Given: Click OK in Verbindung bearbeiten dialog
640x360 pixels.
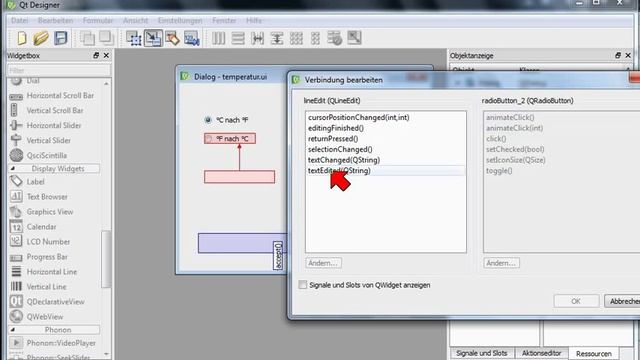Looking at the screenshot, I should tap(576, 301).
